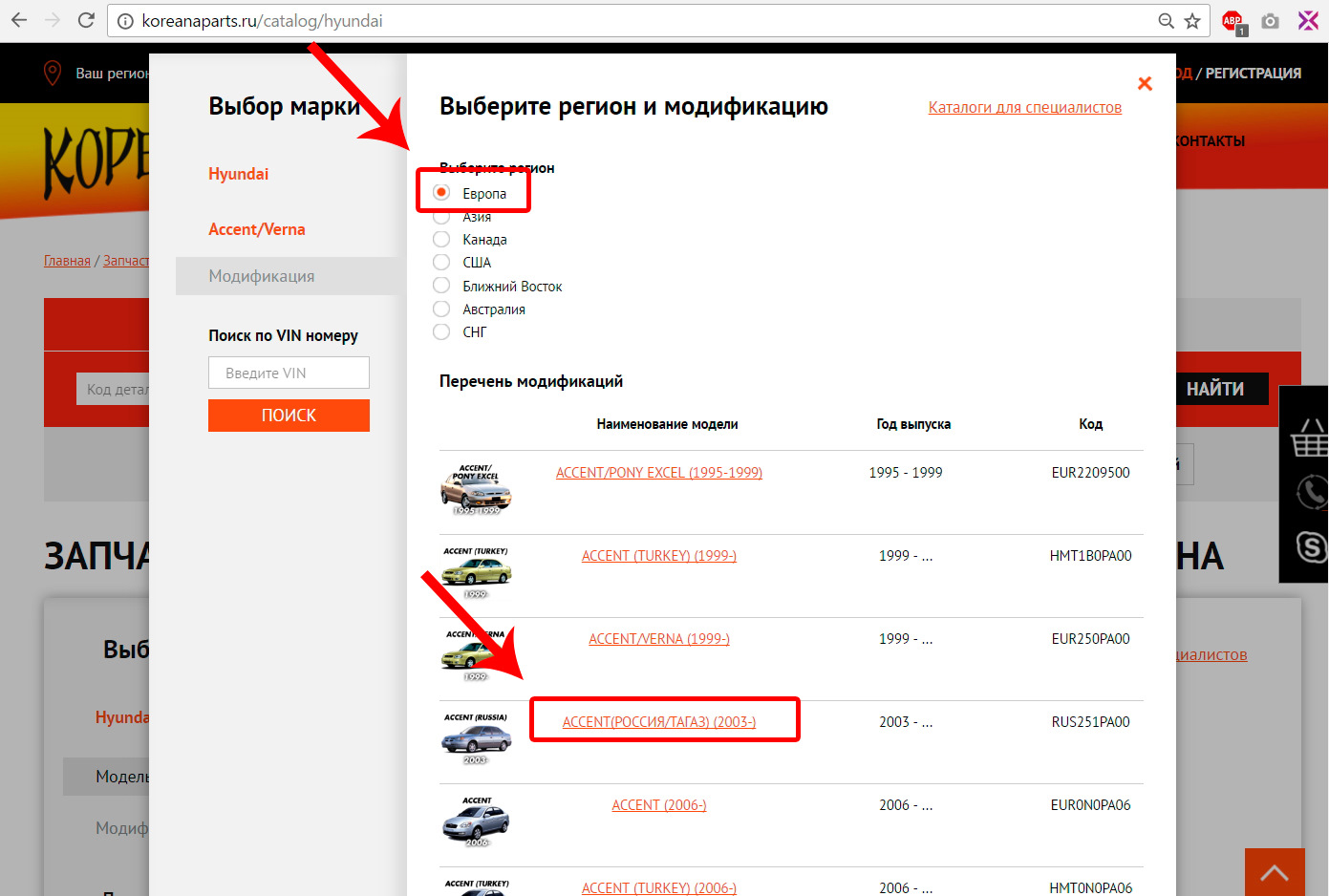Click code HMT1B0PA00 cell
This screenshot has width=1329, height=896.
[x=1090, y=555]
